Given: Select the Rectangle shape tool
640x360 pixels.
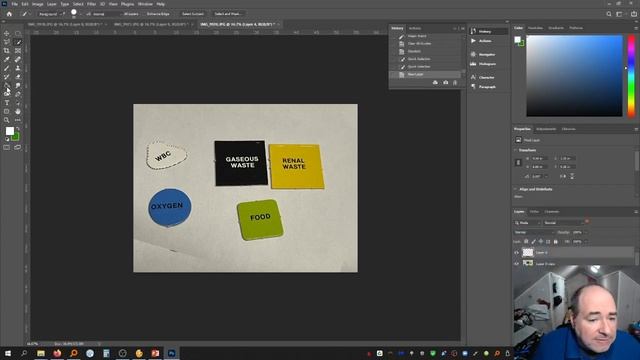Looking at the screenshot, I should (7, 111).
